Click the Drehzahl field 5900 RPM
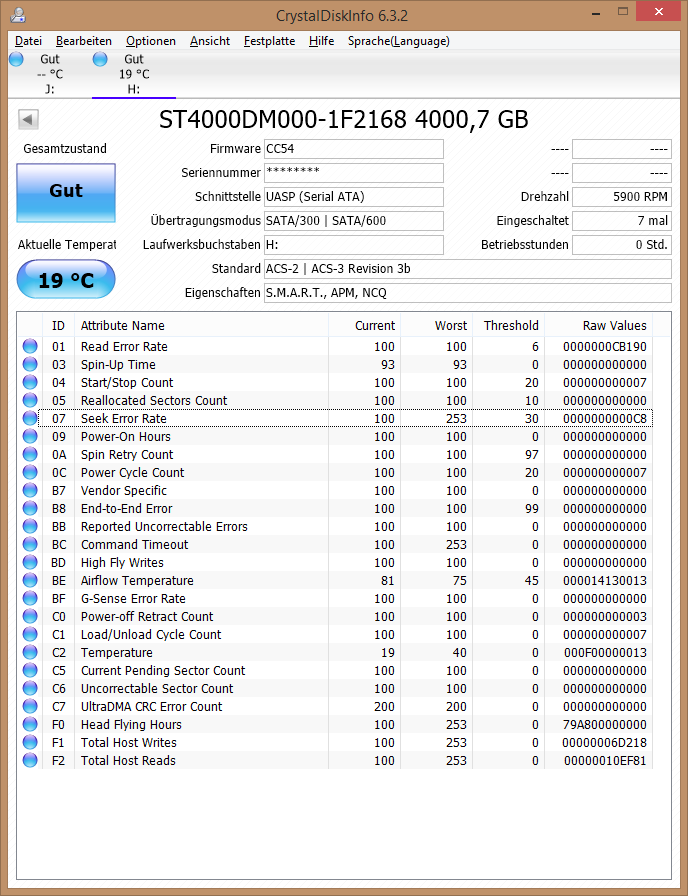This screenshot has height=896, width=688. coord(622,197)
